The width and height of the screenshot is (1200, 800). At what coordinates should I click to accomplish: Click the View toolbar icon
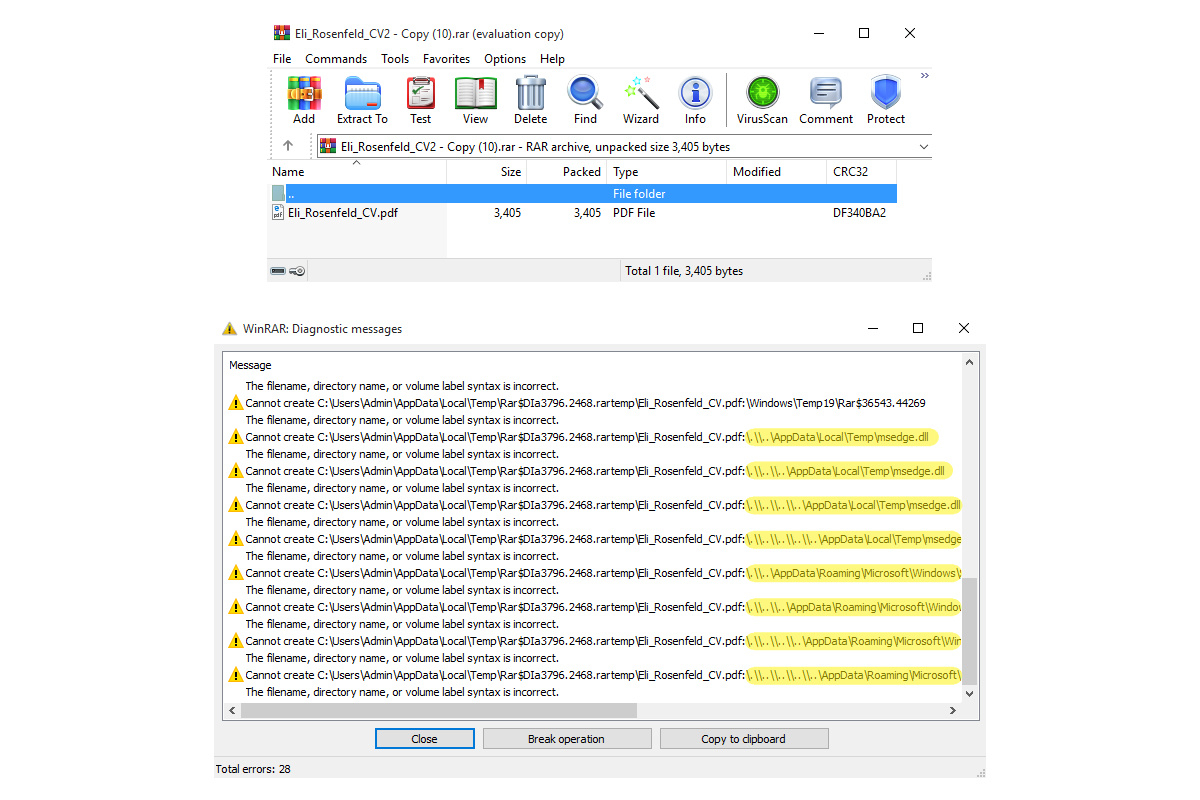(476, 100)
